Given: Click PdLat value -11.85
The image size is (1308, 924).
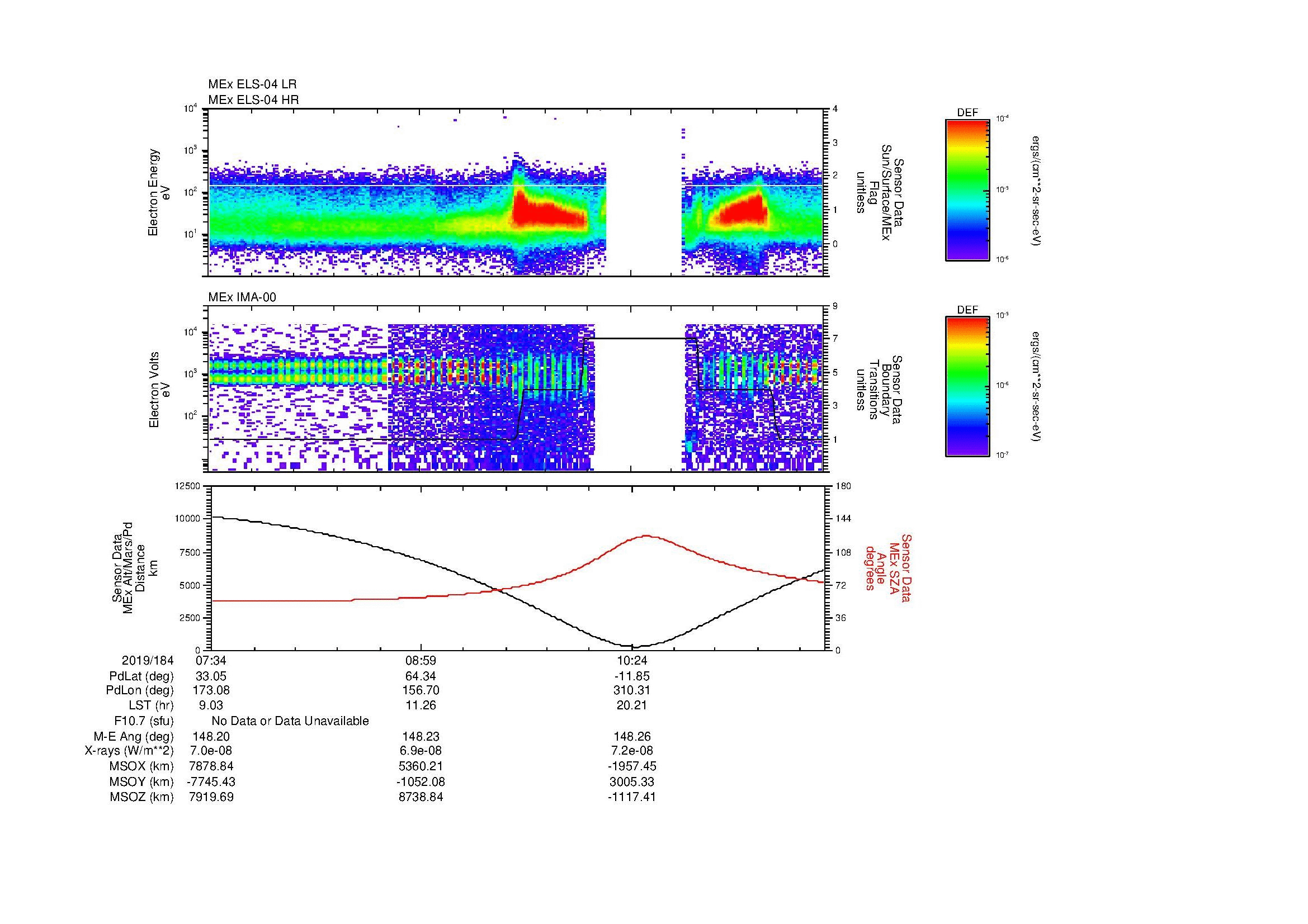Looking at the screenshot, I should click(632, 676).
